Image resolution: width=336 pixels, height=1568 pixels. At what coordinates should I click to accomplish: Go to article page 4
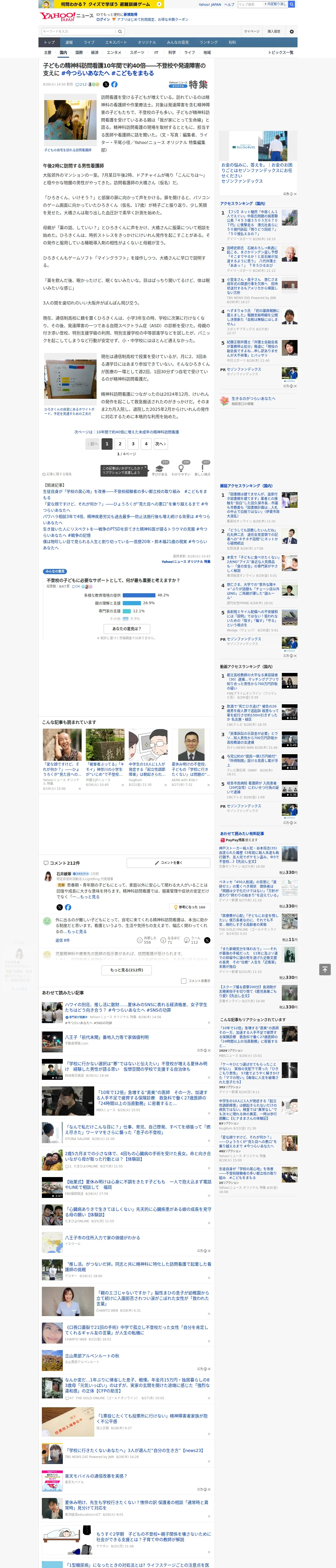click(x=146, y=444)
